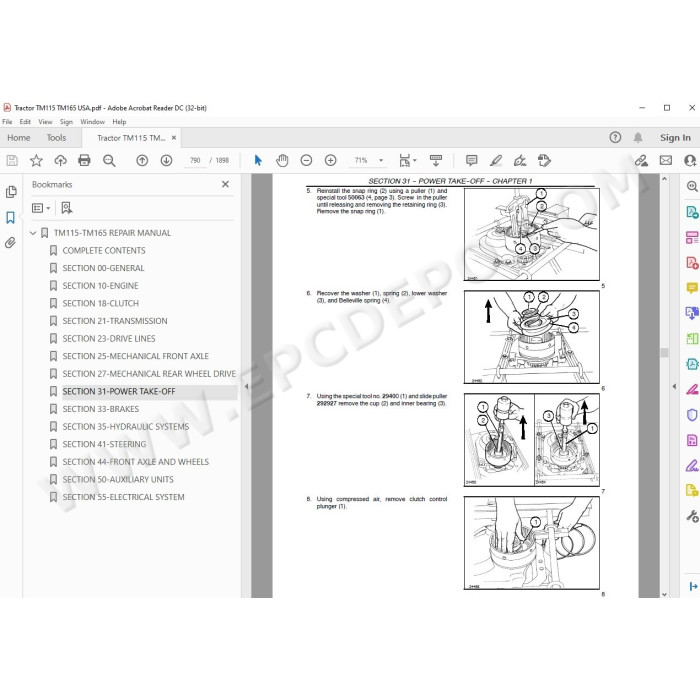Open the Find text search tool
Viewport: 700px width, 700px height.
tap(109, 160)
